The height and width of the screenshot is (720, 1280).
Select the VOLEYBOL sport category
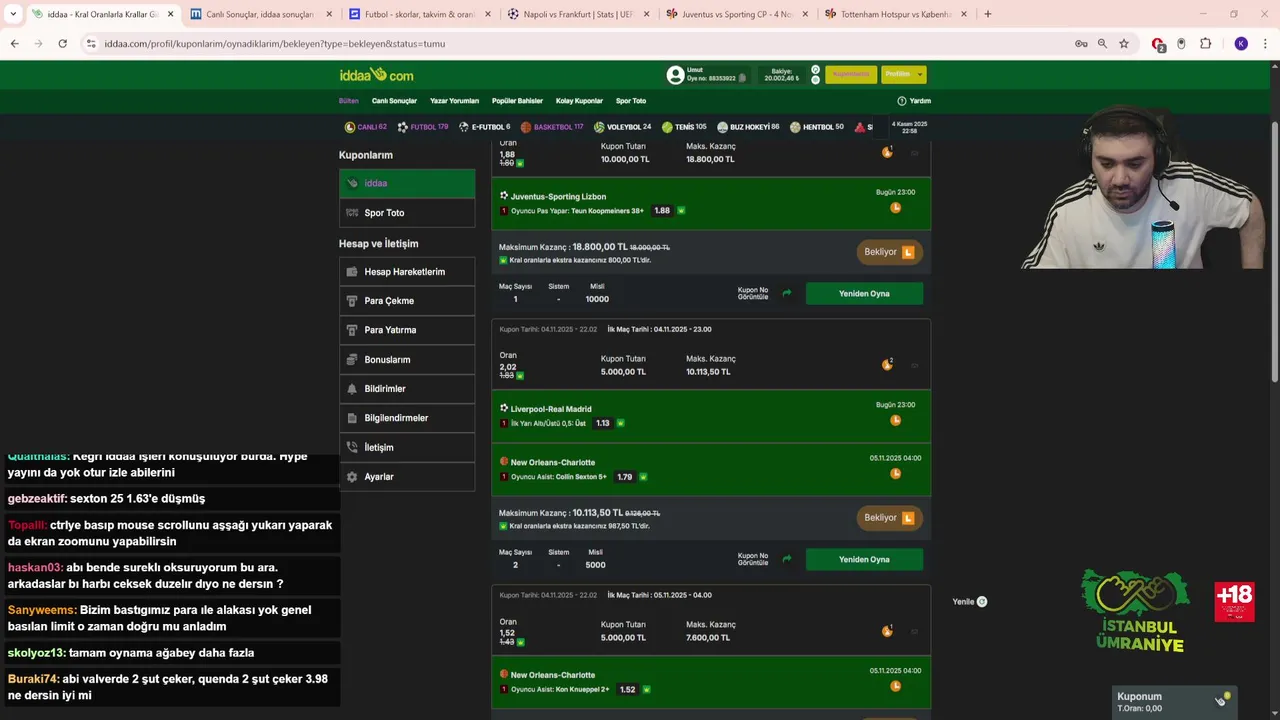[x=622, y=127]
